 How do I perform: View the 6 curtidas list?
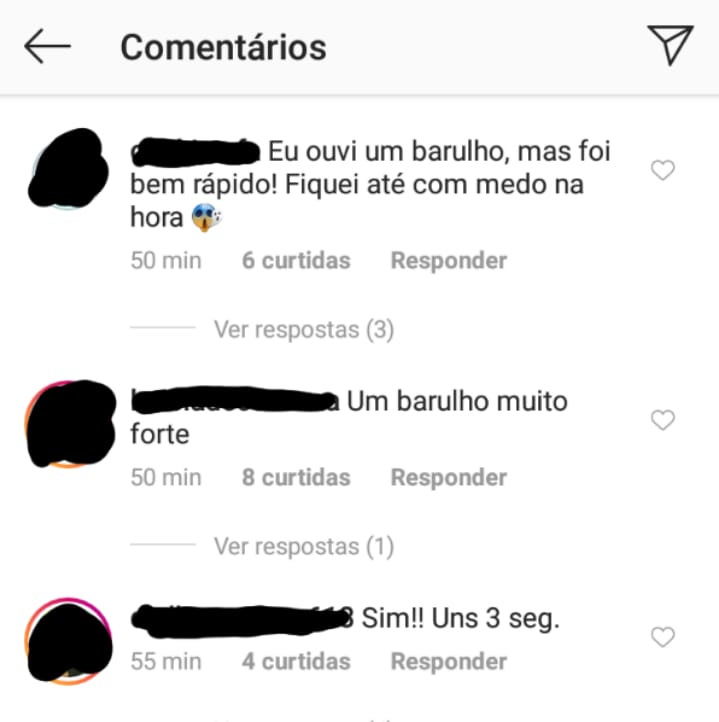pos(296,261)
